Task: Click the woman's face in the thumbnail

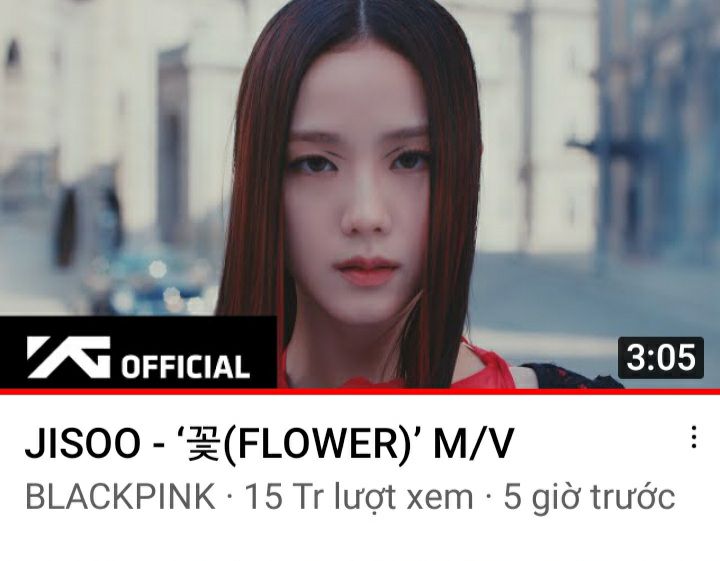Action: coord(358,193)
